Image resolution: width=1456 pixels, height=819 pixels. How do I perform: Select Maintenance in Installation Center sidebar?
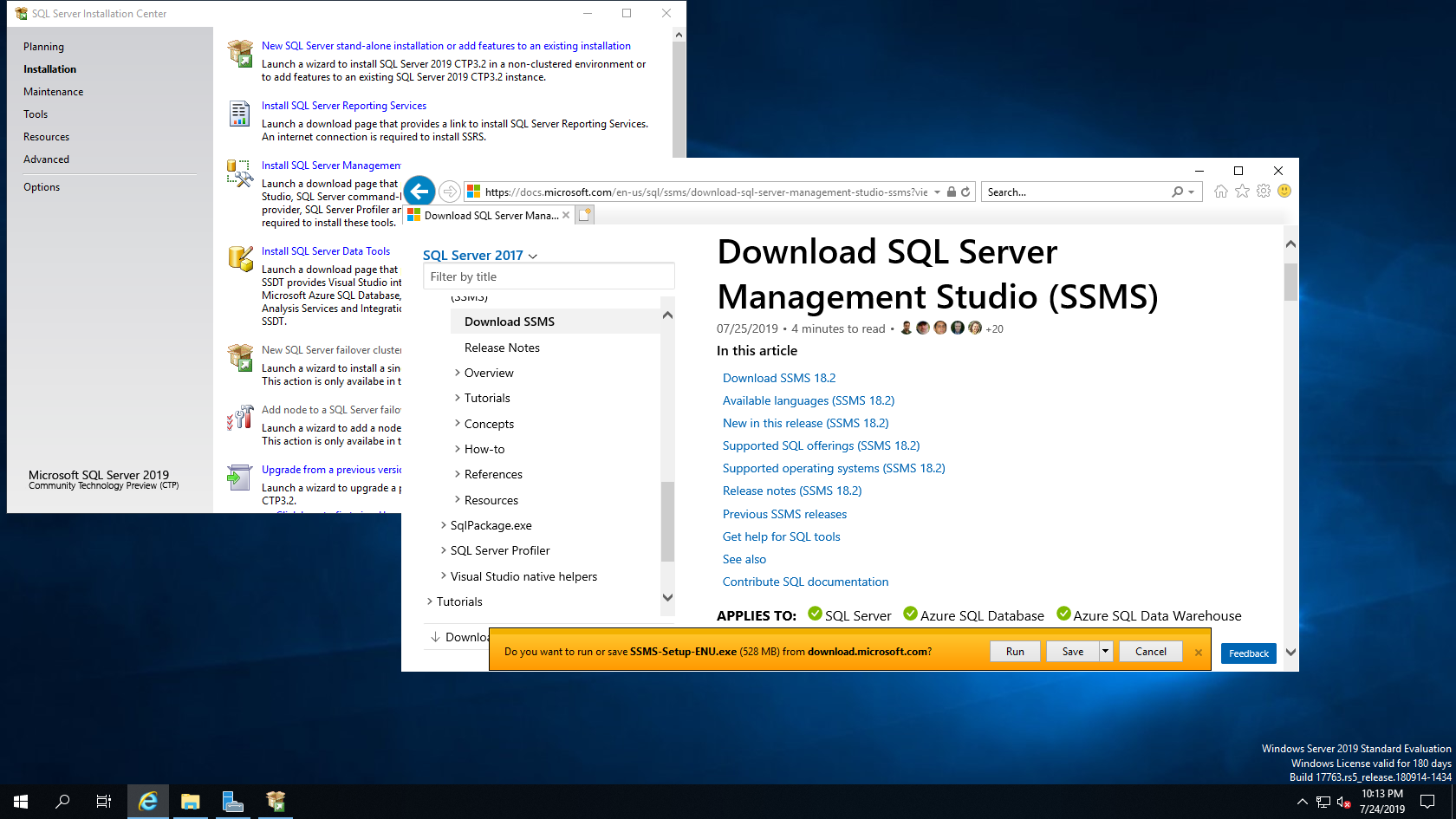tap(54, 92)
